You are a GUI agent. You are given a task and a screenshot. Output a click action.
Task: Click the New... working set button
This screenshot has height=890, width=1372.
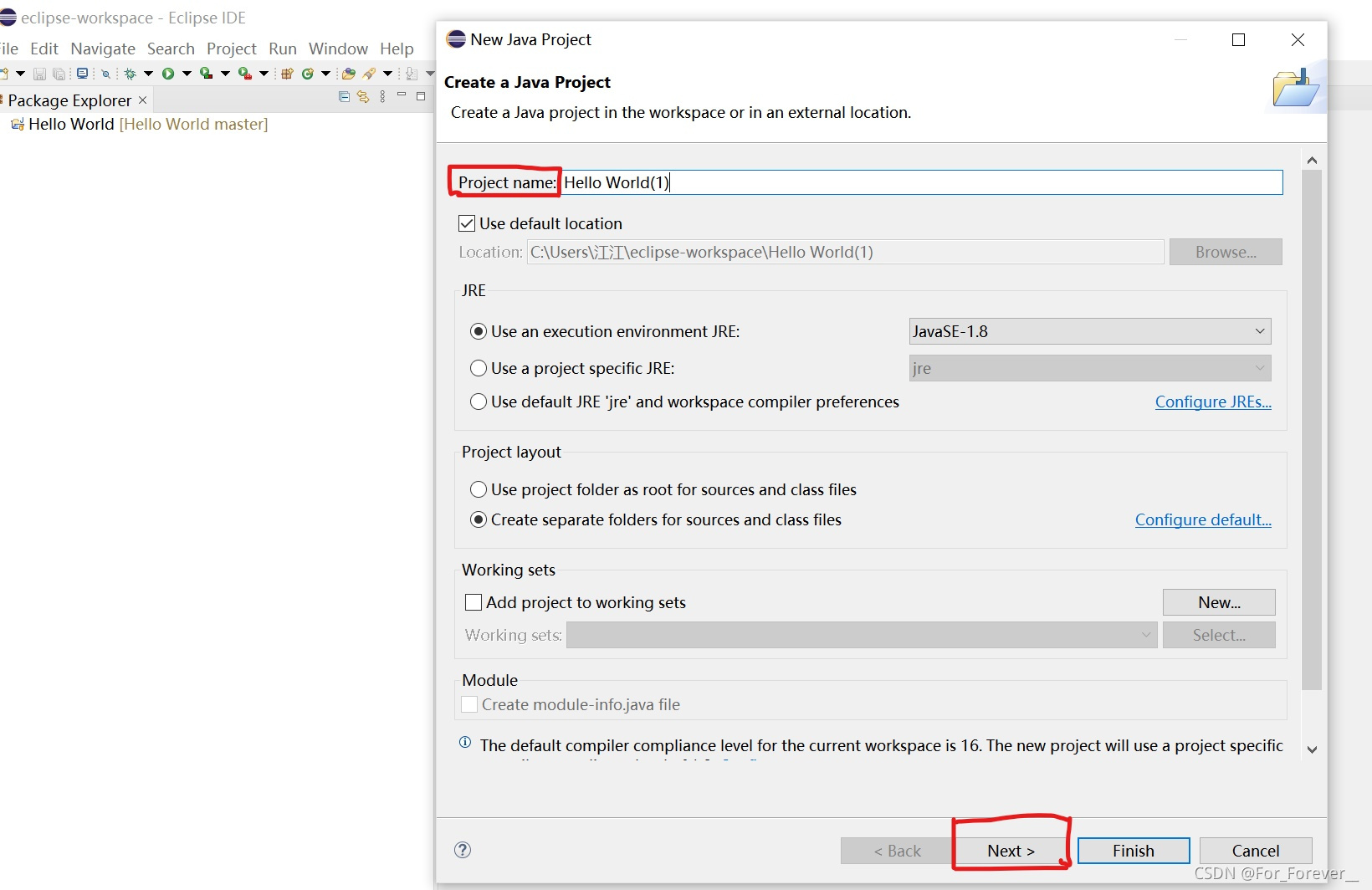click(x=1219, y=602)
